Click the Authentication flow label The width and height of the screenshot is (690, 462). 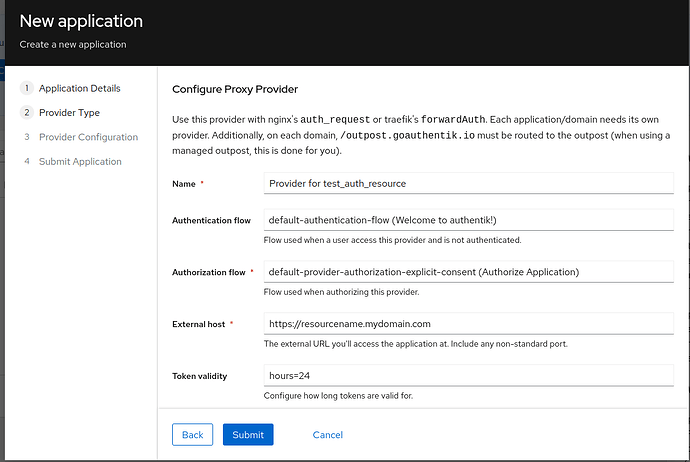tap(211, 220)
